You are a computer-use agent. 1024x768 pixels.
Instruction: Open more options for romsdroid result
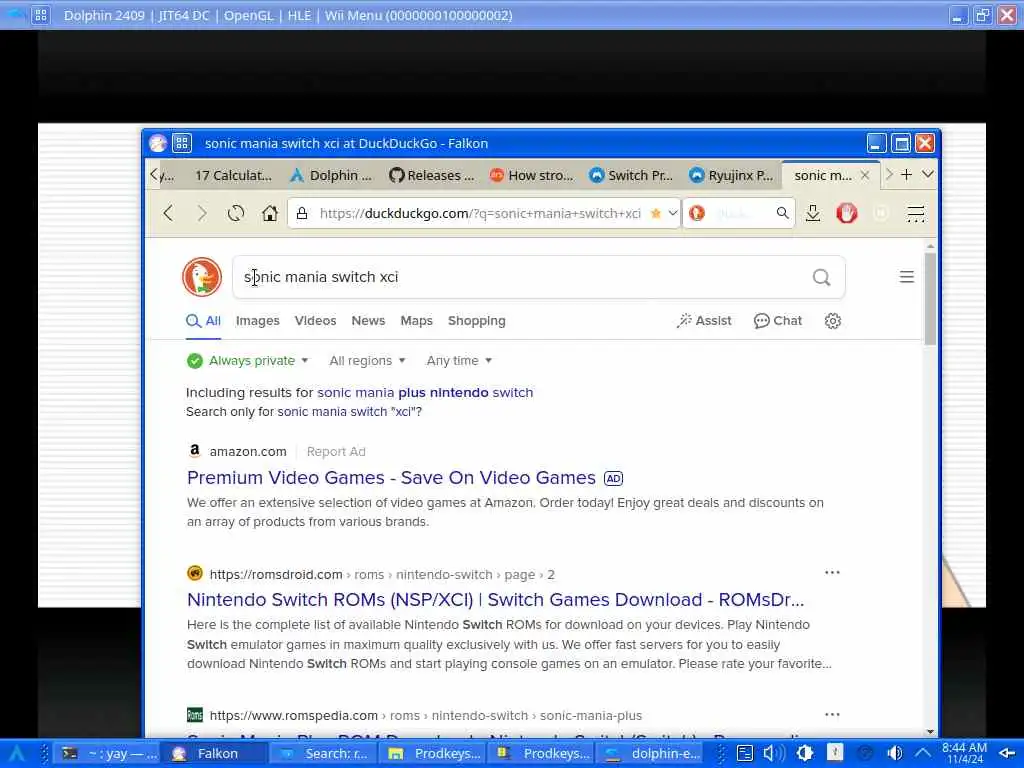[x=832, y=573]
